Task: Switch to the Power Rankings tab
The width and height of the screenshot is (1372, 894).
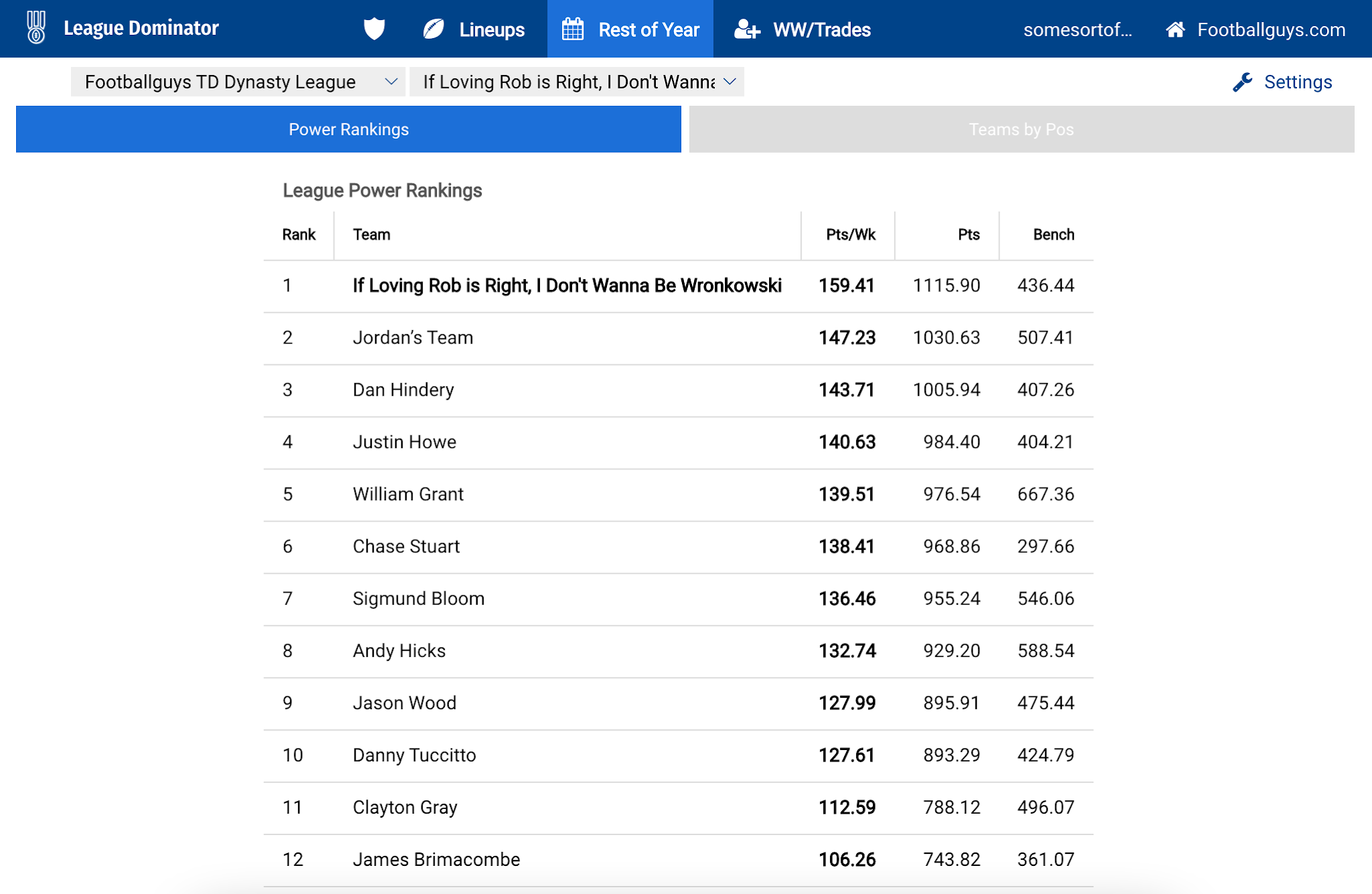Action: pos(348,129)
